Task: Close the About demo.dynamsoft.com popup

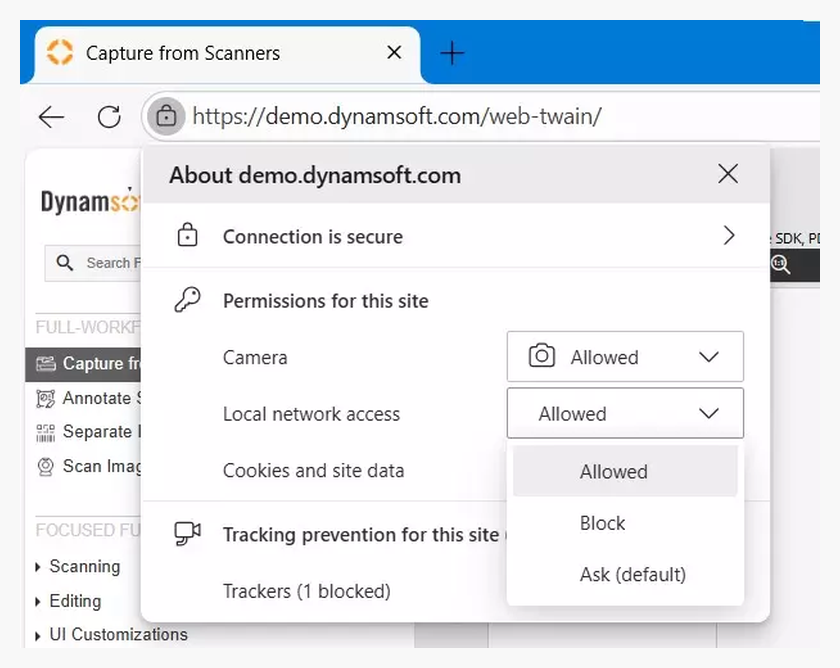Action: click(728, 174)
